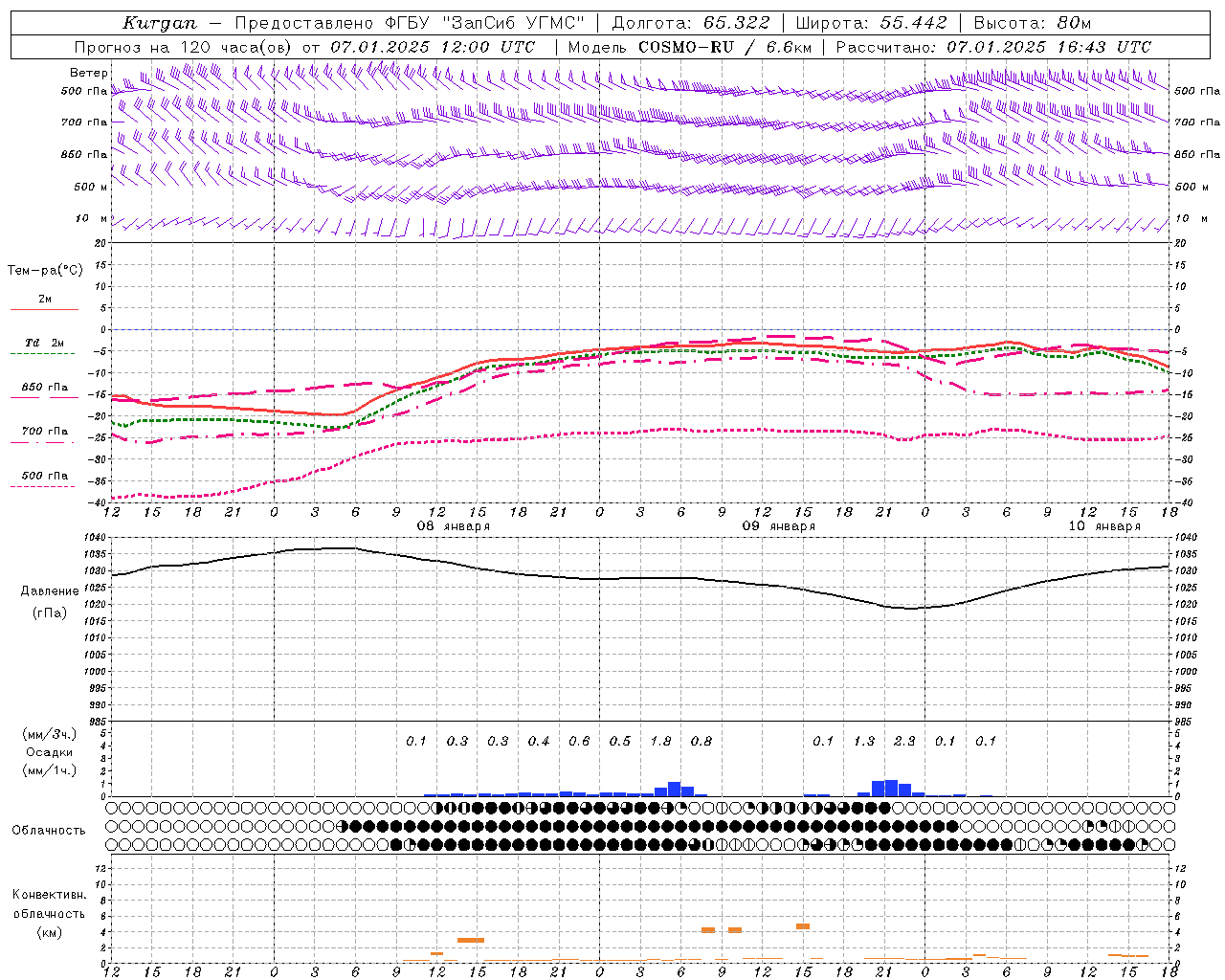Image resolution: width=1225 pixels, height=980 pixels.
Task: Click the "700 гПа" temperature legend entry
Action: 45,432
